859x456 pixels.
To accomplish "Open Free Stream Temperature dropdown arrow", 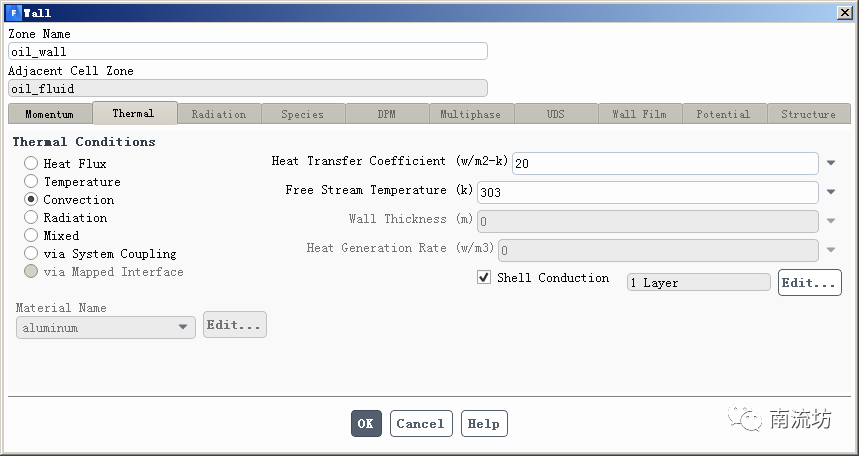I will pyautogui.click(x=831, y=192).
